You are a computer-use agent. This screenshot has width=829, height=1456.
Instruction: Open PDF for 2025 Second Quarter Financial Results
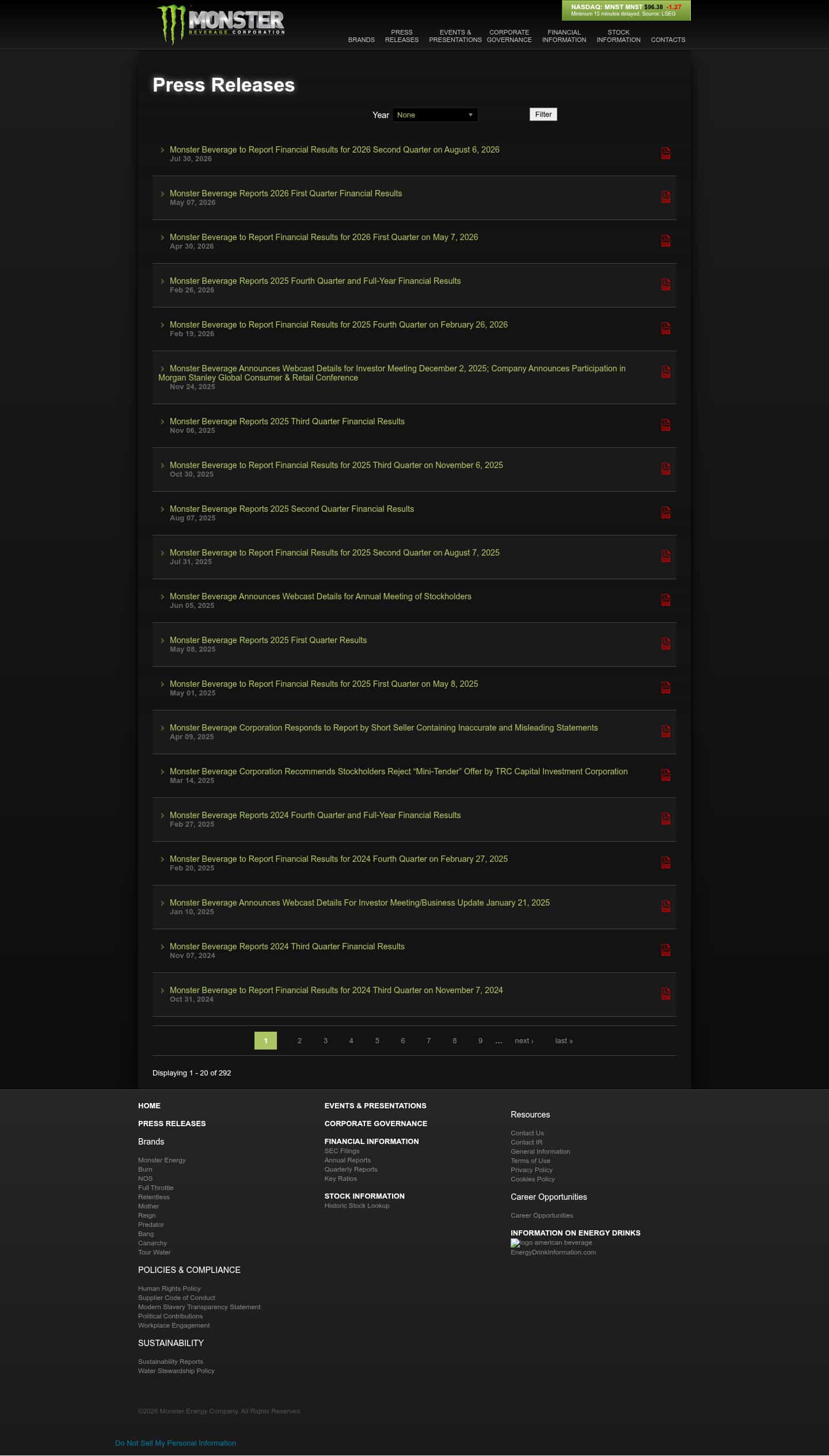666,512
